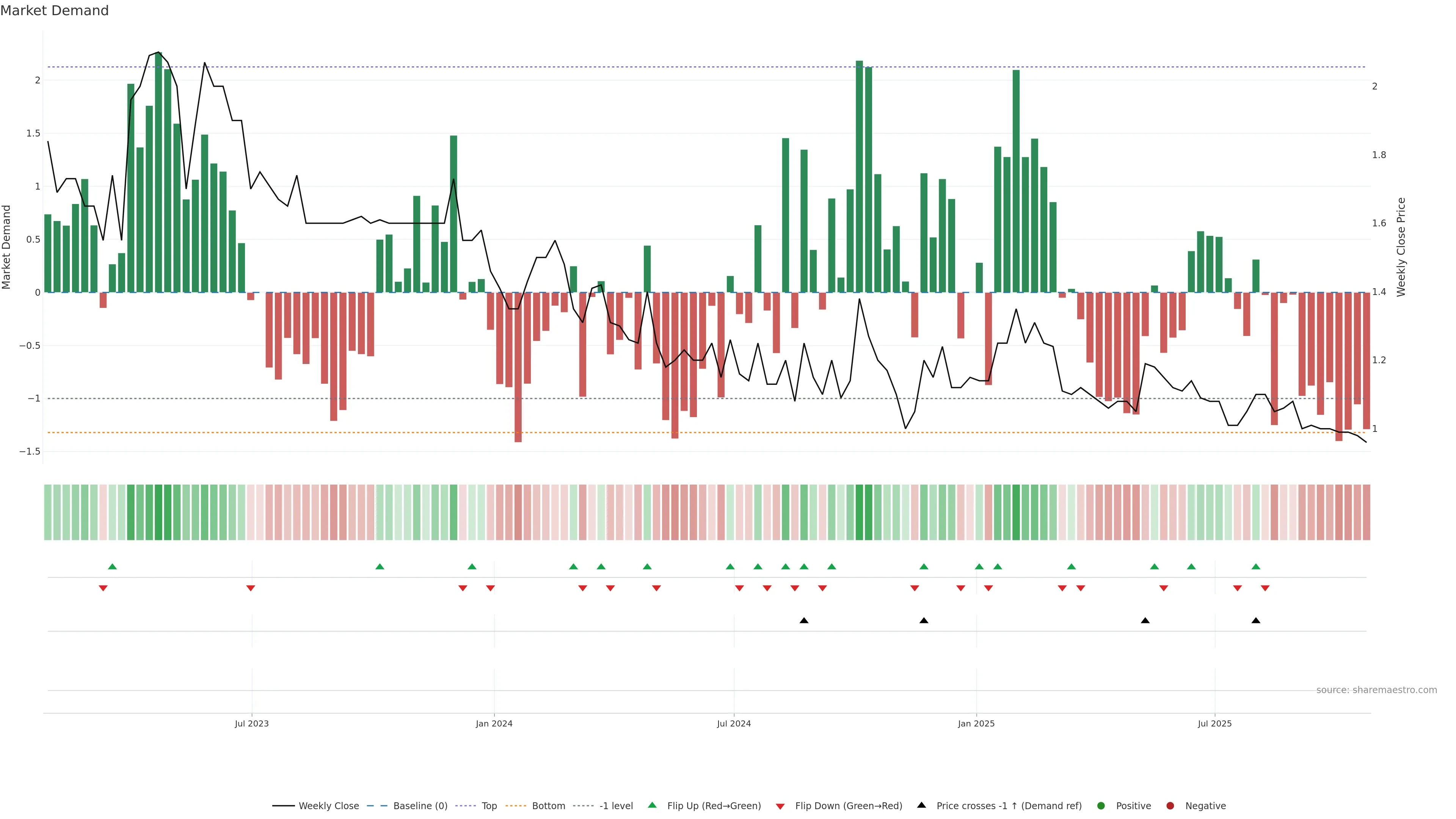The width and height of the screenshot is (1456, 819).
Task: Click the black triangle icon in legend
Action: click(x=921, y=805)
